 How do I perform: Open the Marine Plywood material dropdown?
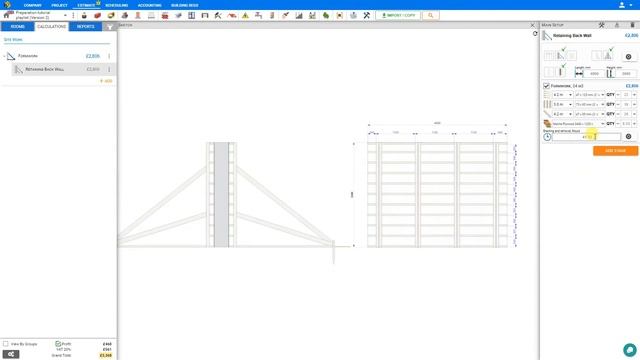tap(579, 124)
